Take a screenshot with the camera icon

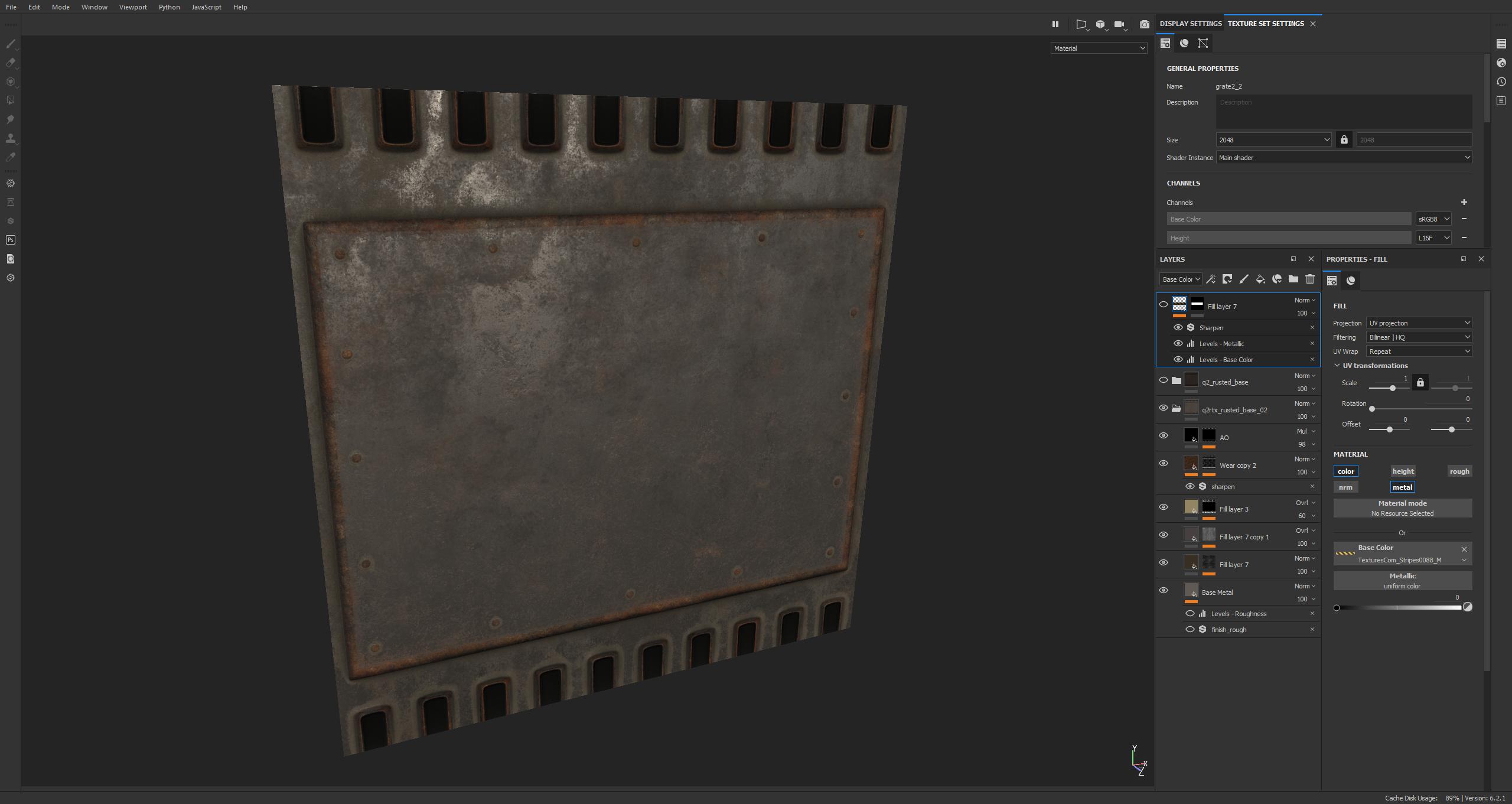pyautogui.click(x=1145, y=24)
